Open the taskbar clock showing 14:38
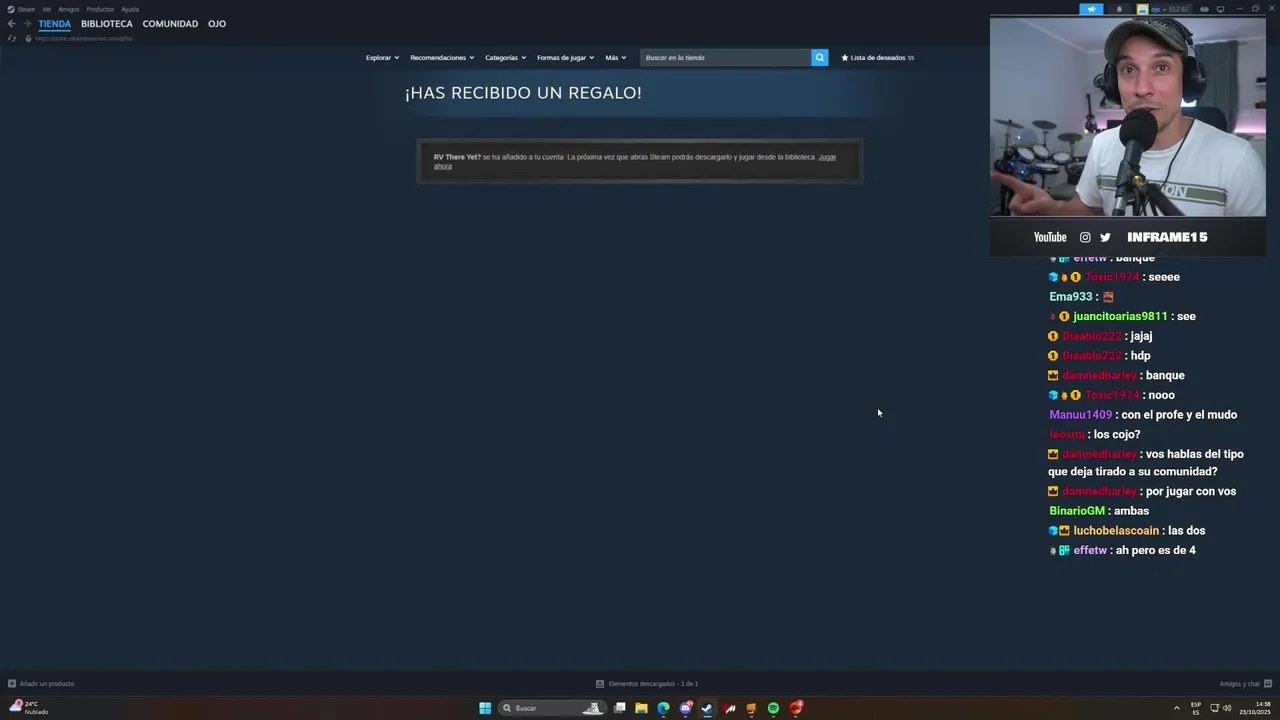Screen dimensions: 1280x720 pyautogui.click(x=1255, y=708)
